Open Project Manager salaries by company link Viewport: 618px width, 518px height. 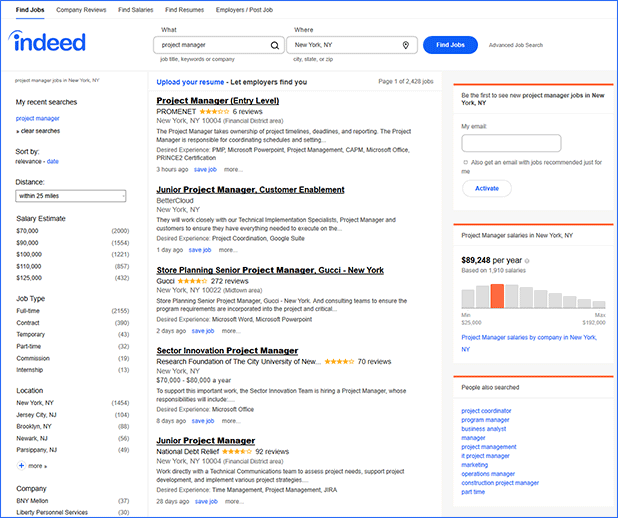(529, 343)
